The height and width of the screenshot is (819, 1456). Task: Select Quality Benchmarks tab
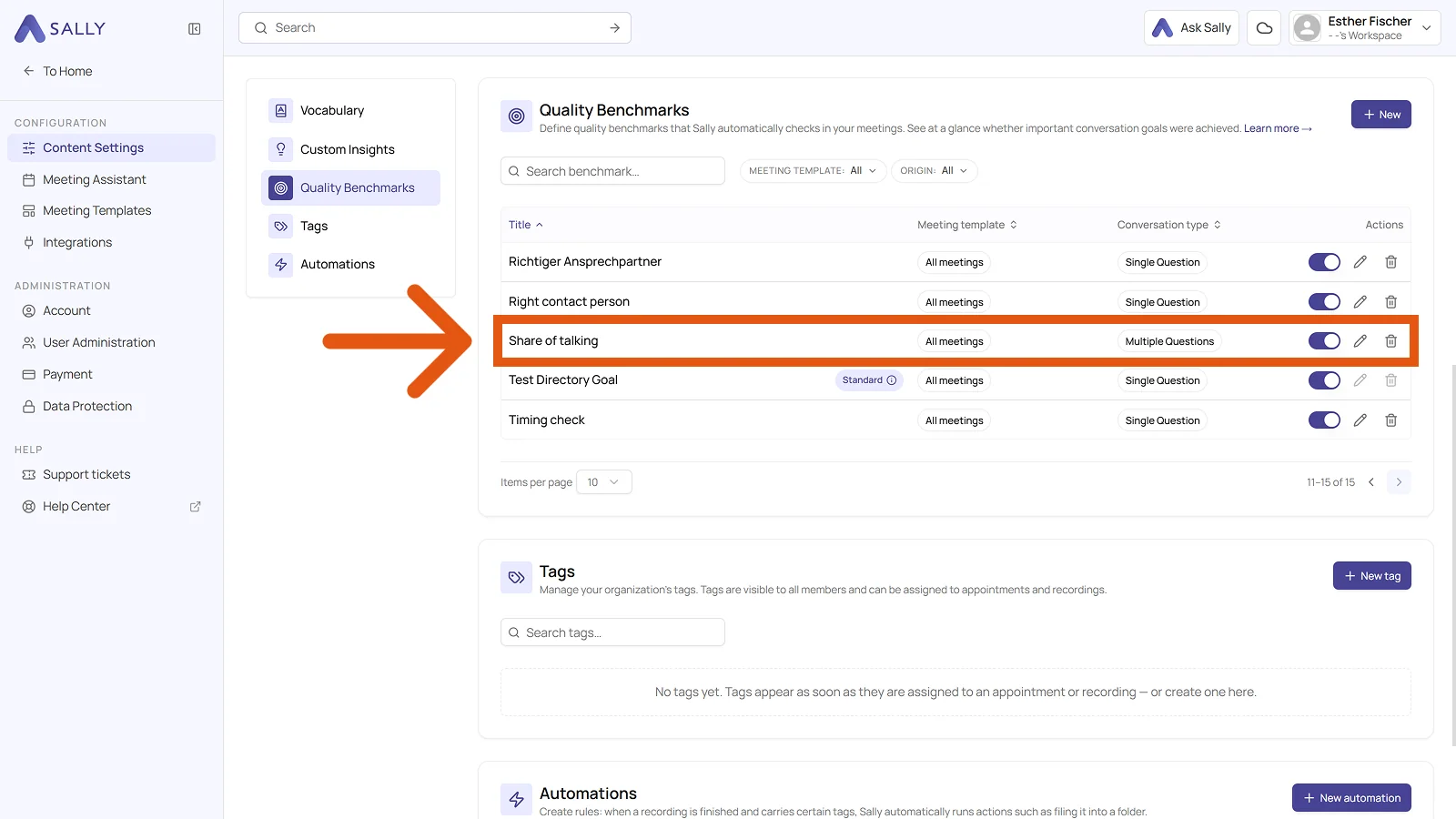[350, 188]
